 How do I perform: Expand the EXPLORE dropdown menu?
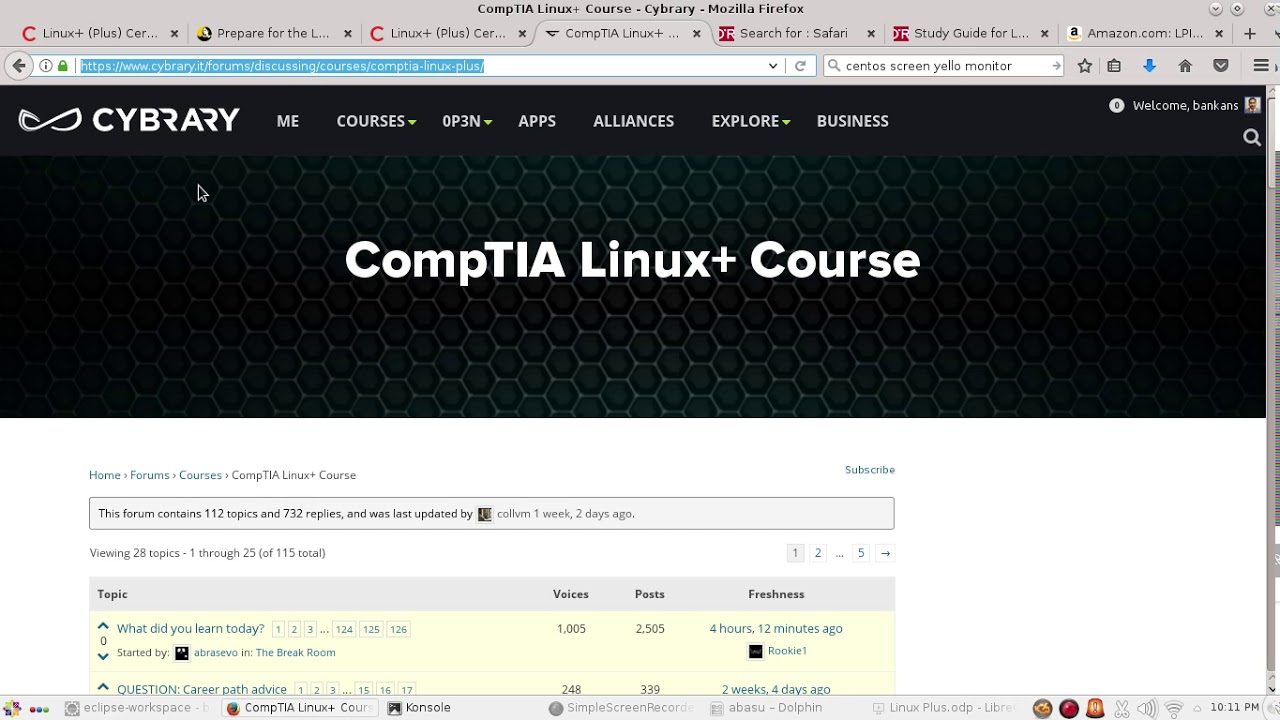pyautogui.click(x=751, y=121)
